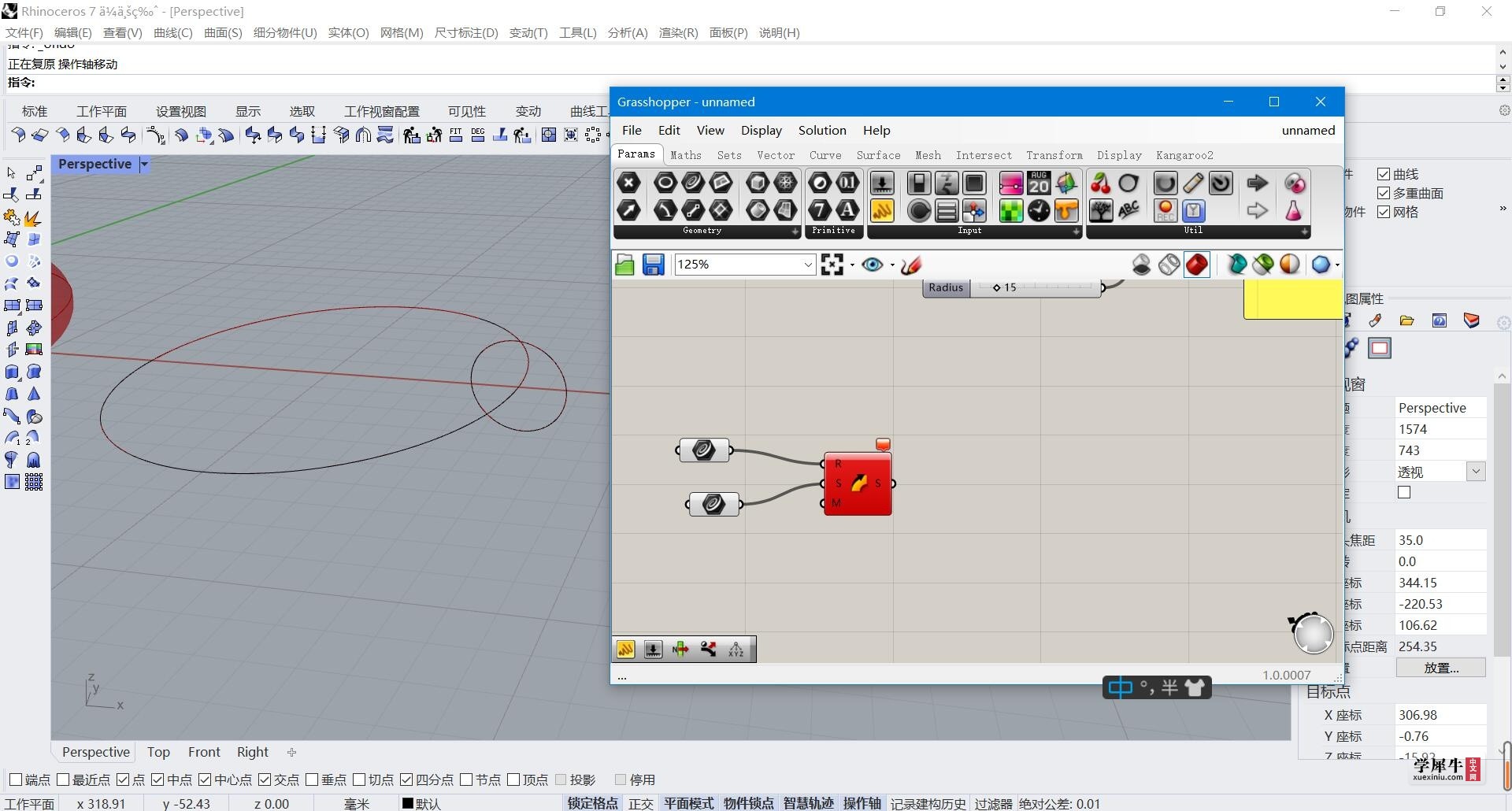Select the Circle parameter icon in Geometry
The height and width of the screenshot is (811, 1512).
(x=665, y=183)
